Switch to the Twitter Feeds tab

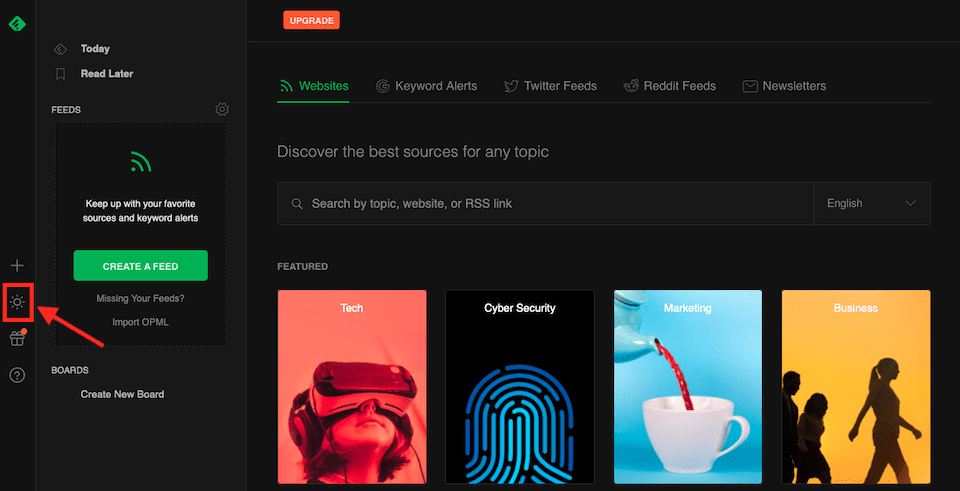click(x=550, y=86)
